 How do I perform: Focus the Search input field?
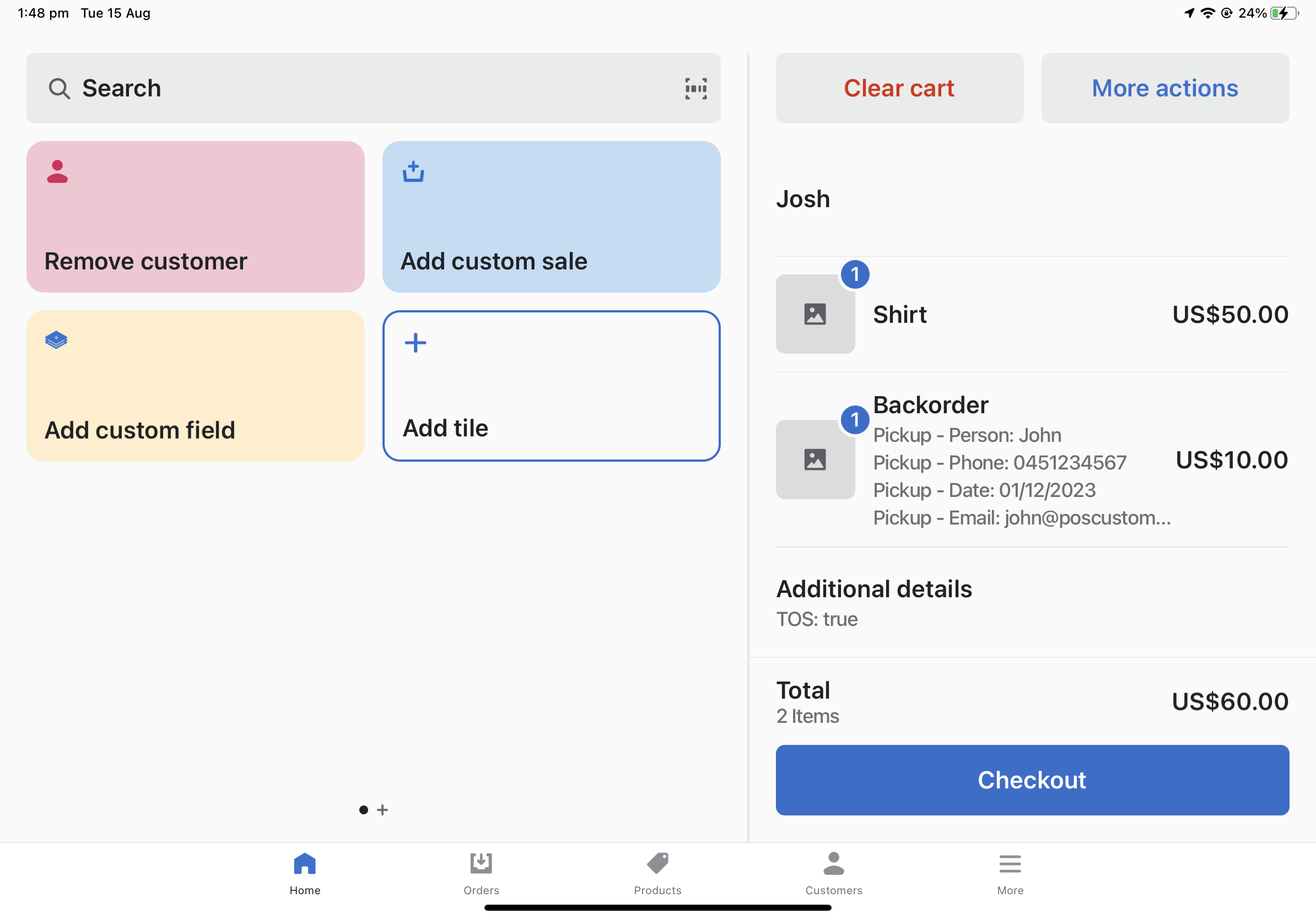pos(373,88)
